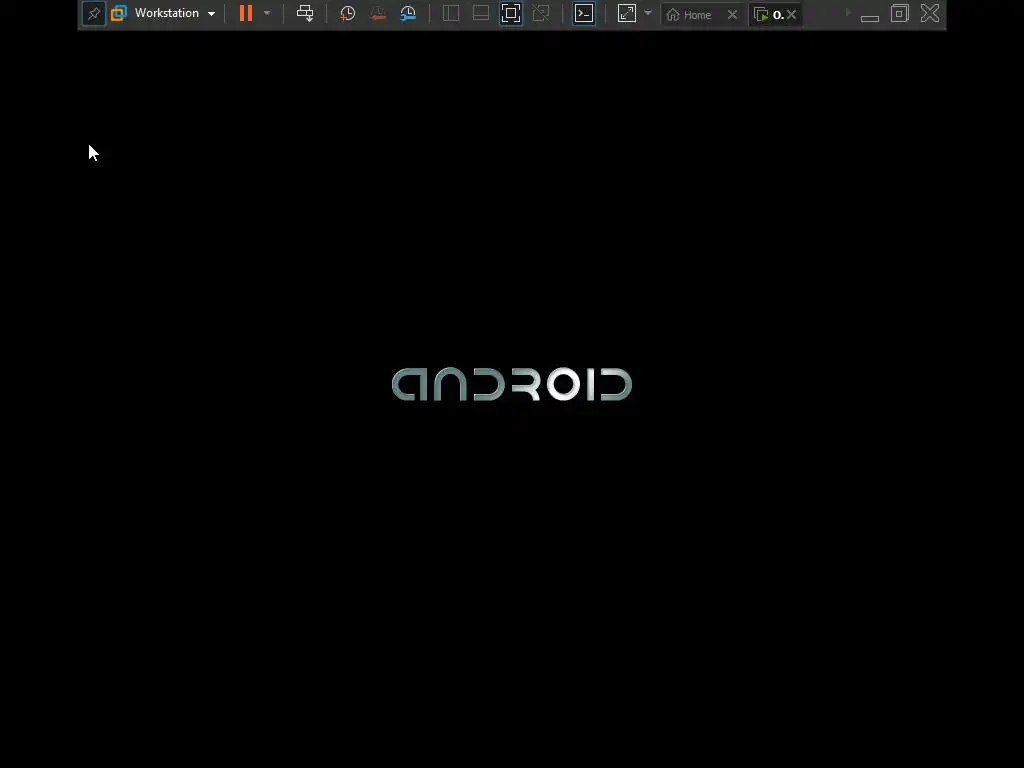Click the Unity mode icon

click(x=541, y=13)
